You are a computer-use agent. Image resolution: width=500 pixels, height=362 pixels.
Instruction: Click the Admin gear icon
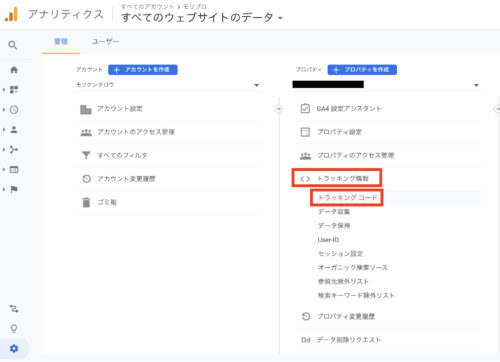pyautogui.click(x=14, y=349)
